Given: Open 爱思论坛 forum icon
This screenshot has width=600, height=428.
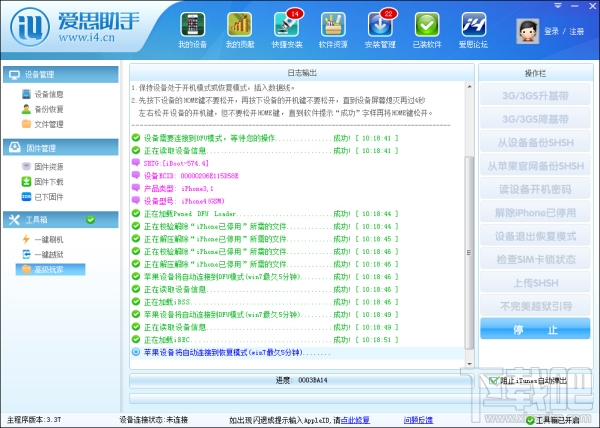Looking at the screenshot, I should pyautogui.click(x=474, y=31).
